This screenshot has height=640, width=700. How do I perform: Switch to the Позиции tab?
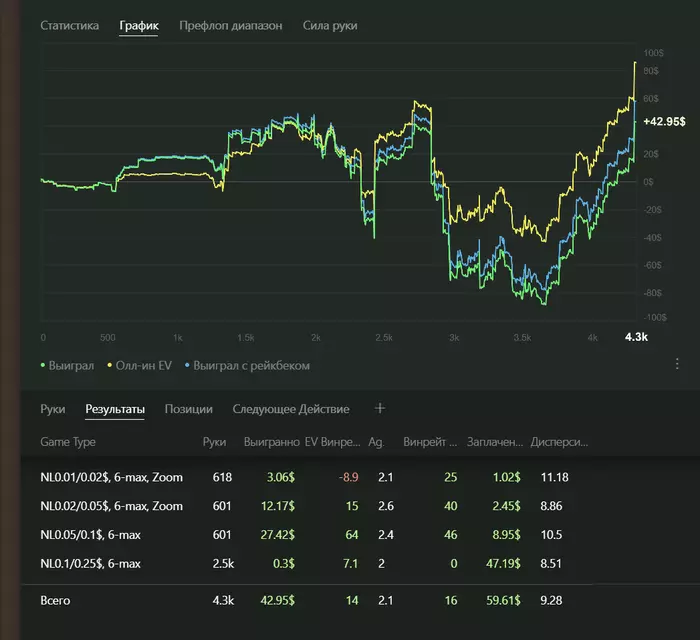coord(188,409)
